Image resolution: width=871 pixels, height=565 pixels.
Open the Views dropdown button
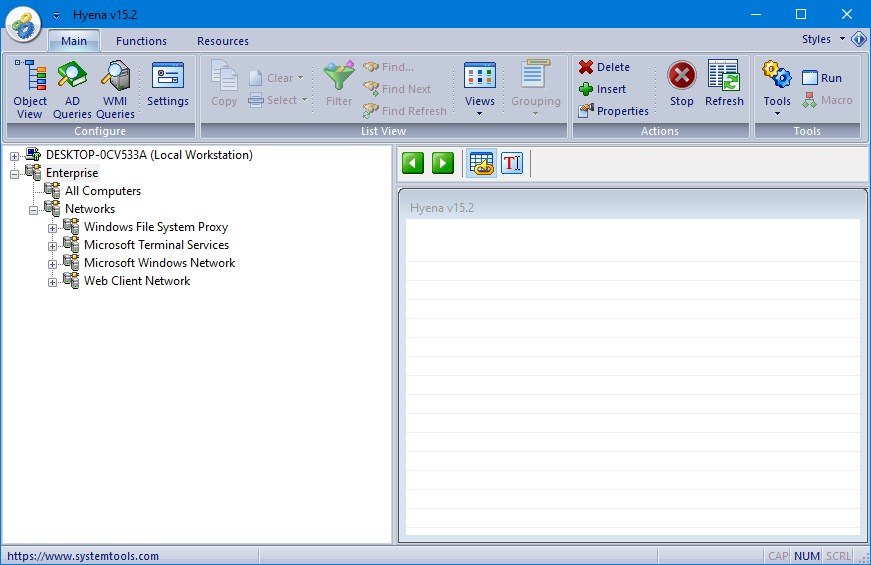tap(479, 89)
